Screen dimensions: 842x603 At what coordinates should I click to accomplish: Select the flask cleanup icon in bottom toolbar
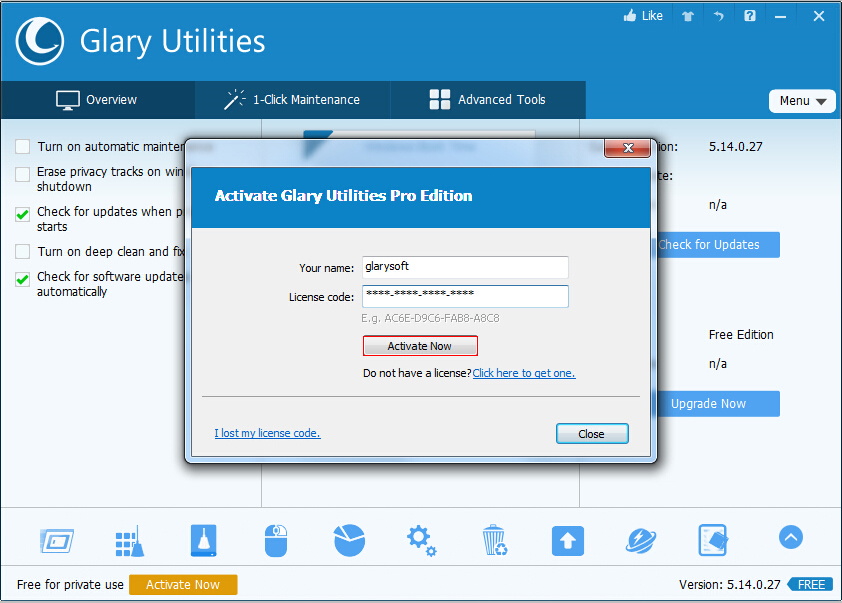[x=202, y=540]
